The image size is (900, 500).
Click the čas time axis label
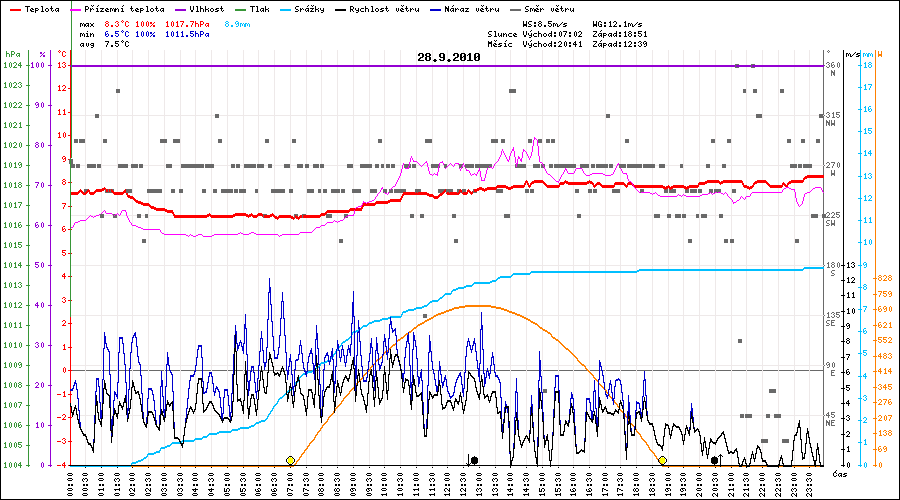(840, 474)
